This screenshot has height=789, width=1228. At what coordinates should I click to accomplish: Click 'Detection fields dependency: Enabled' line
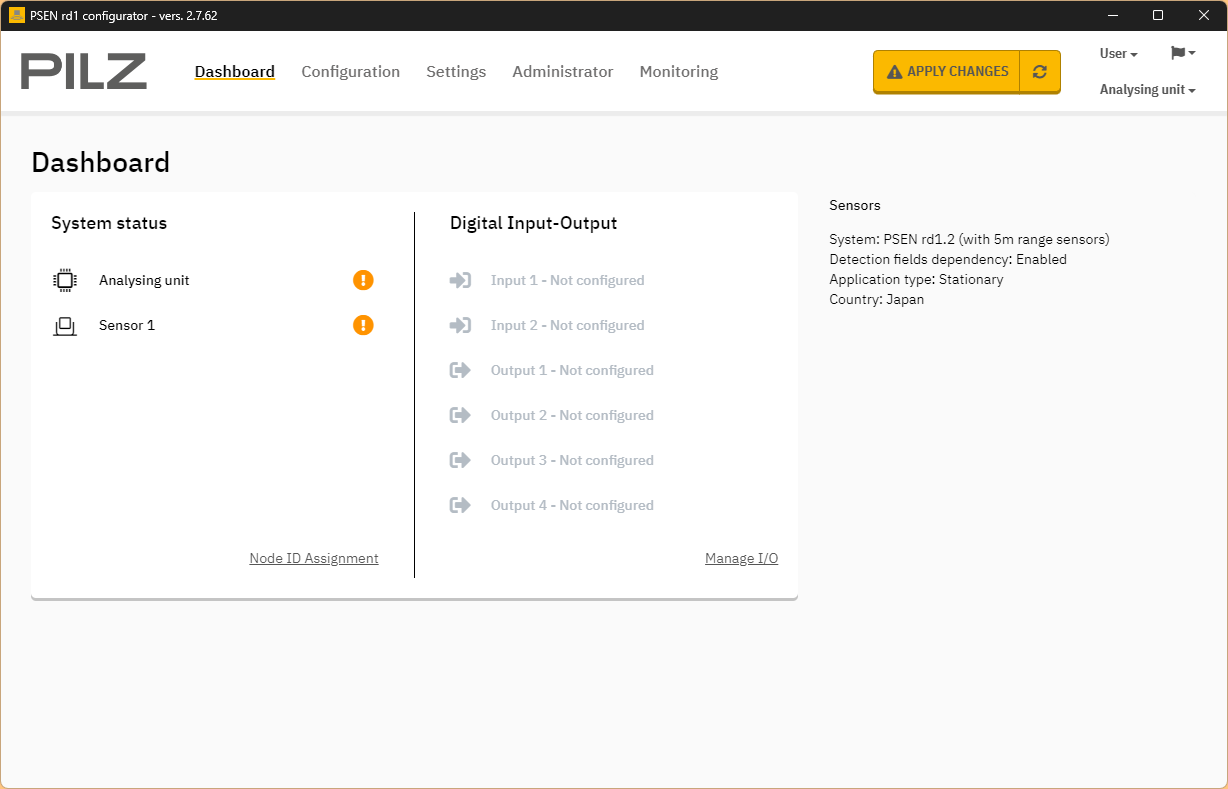[948, 260]
